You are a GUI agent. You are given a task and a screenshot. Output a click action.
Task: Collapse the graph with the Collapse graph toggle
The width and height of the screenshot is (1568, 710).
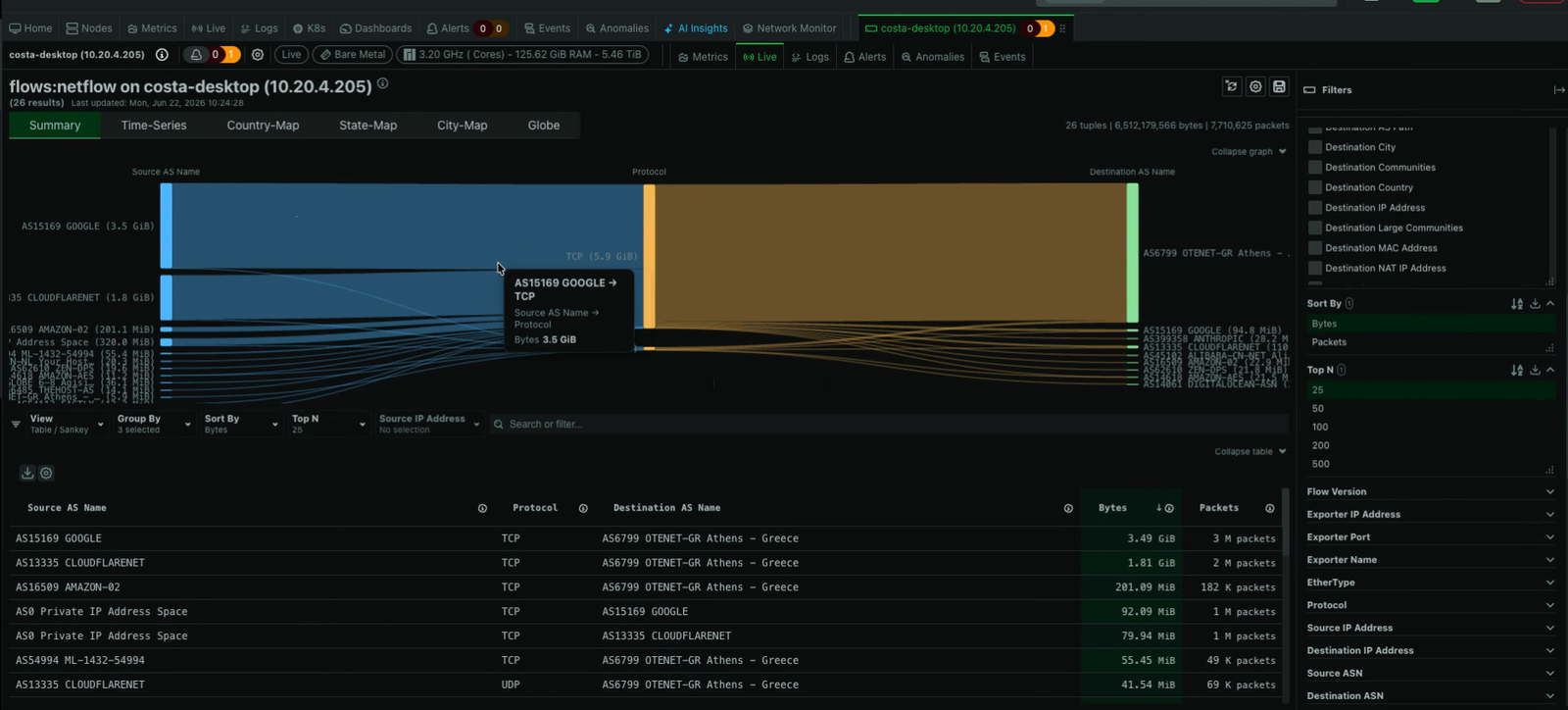point(1249,152)
